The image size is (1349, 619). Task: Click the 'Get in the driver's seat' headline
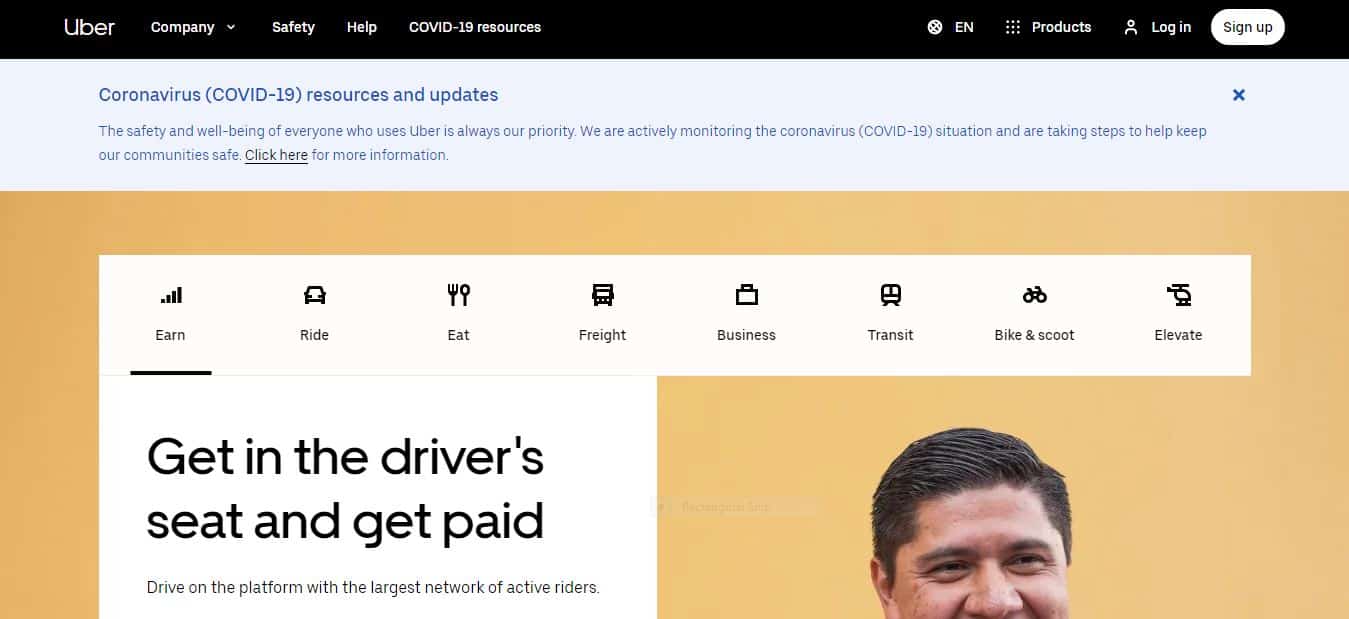coord(346,490)
